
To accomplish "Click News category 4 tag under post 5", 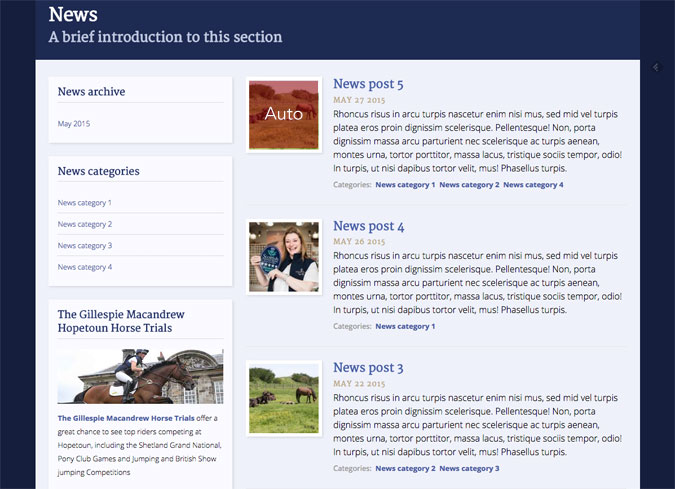I will tap(533, 185).
